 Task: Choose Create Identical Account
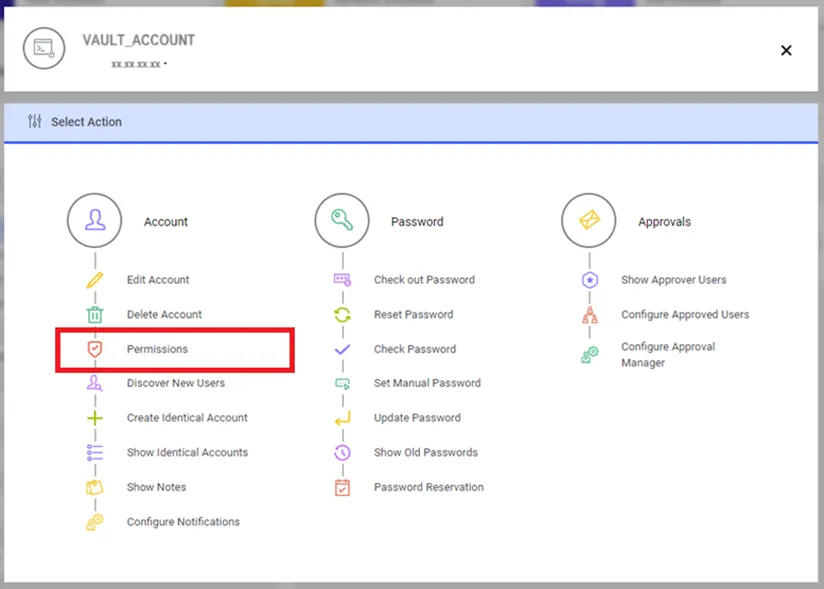pyautogui.click(x=187, y=418)
